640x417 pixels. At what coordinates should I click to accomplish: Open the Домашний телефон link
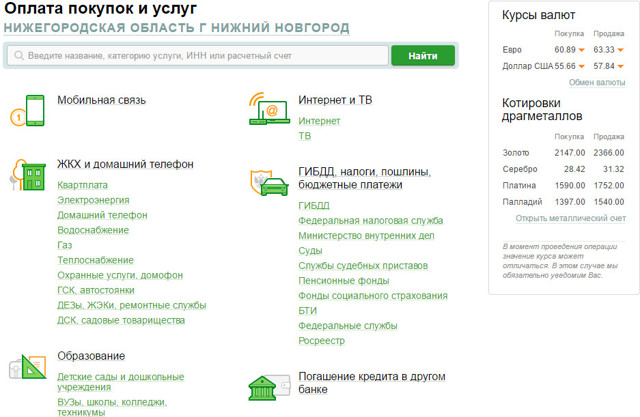point(102,215)
